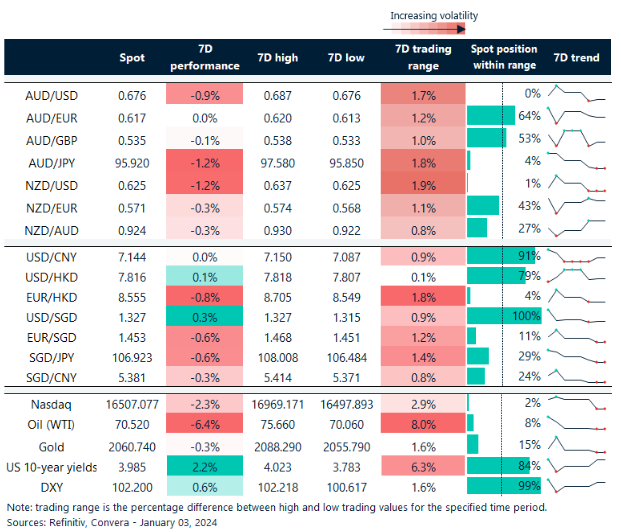Click the US 10-year yields 2.2% cell
Viewport: 621px width, 532px height.
pyautogui.click(x=205, y=466)
